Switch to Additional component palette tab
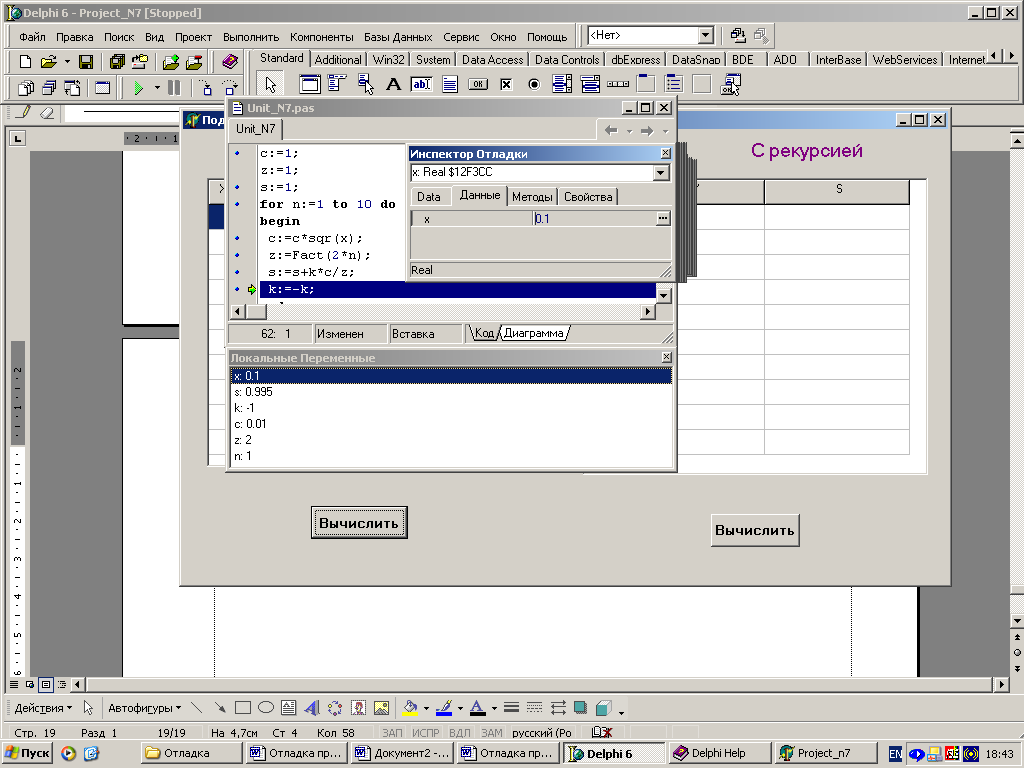Screen dimensions: 1024x768 tap(338, 59)
